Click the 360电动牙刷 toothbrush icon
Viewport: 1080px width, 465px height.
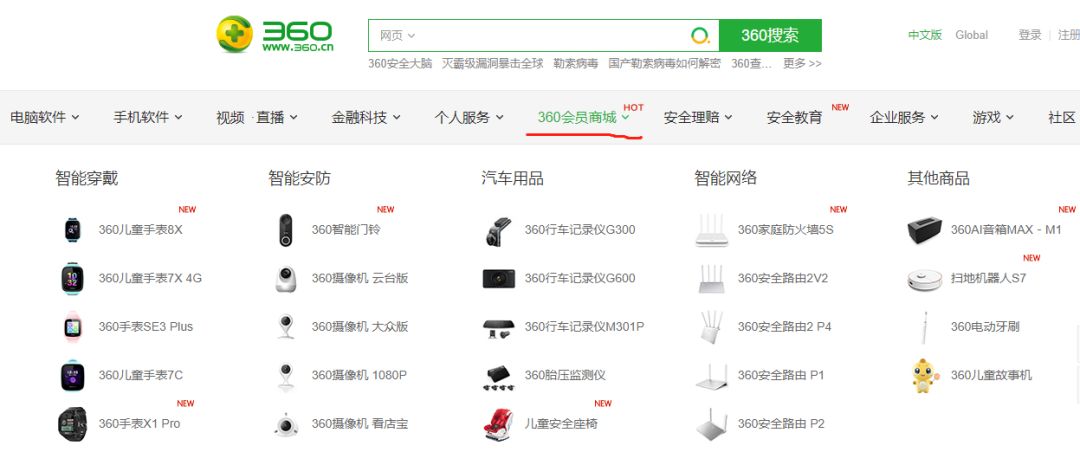(x=924, y=328)
